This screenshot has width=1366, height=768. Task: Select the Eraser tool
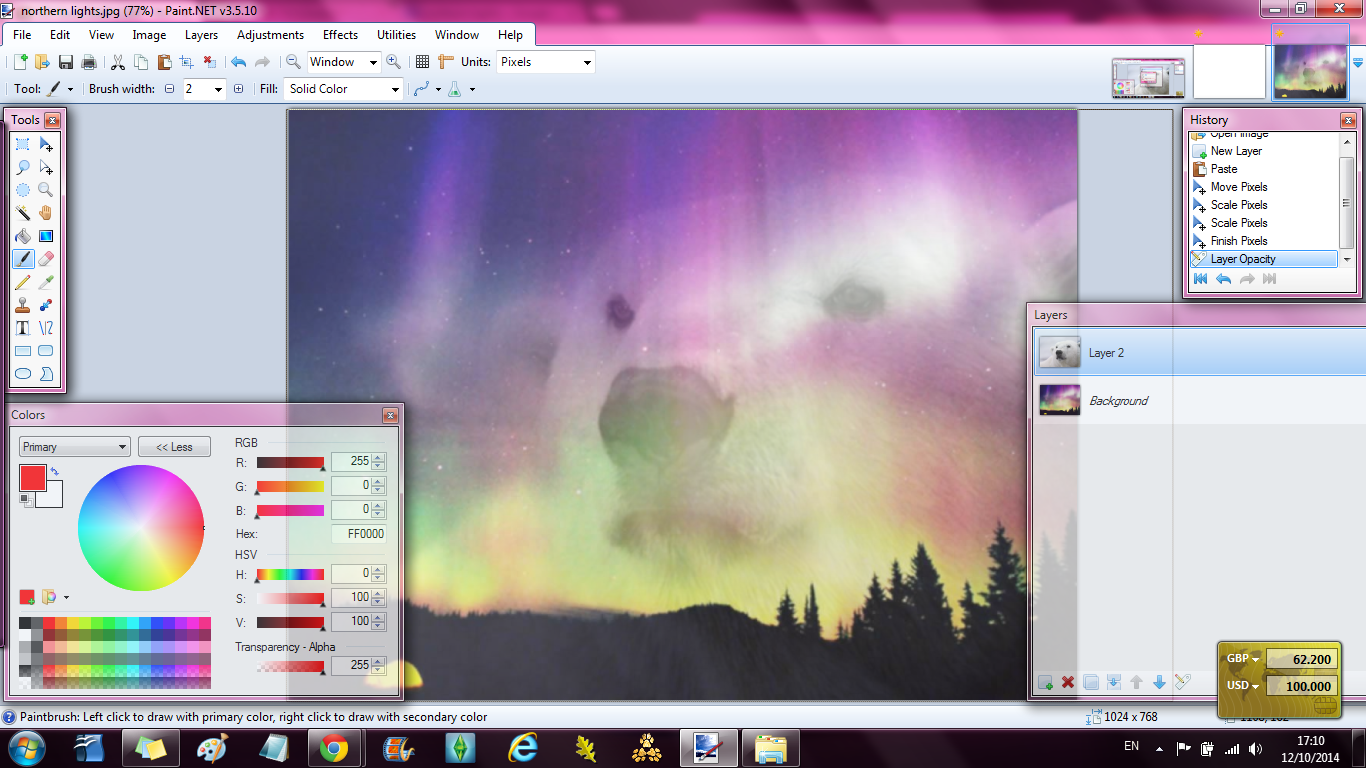pos(46,259)
